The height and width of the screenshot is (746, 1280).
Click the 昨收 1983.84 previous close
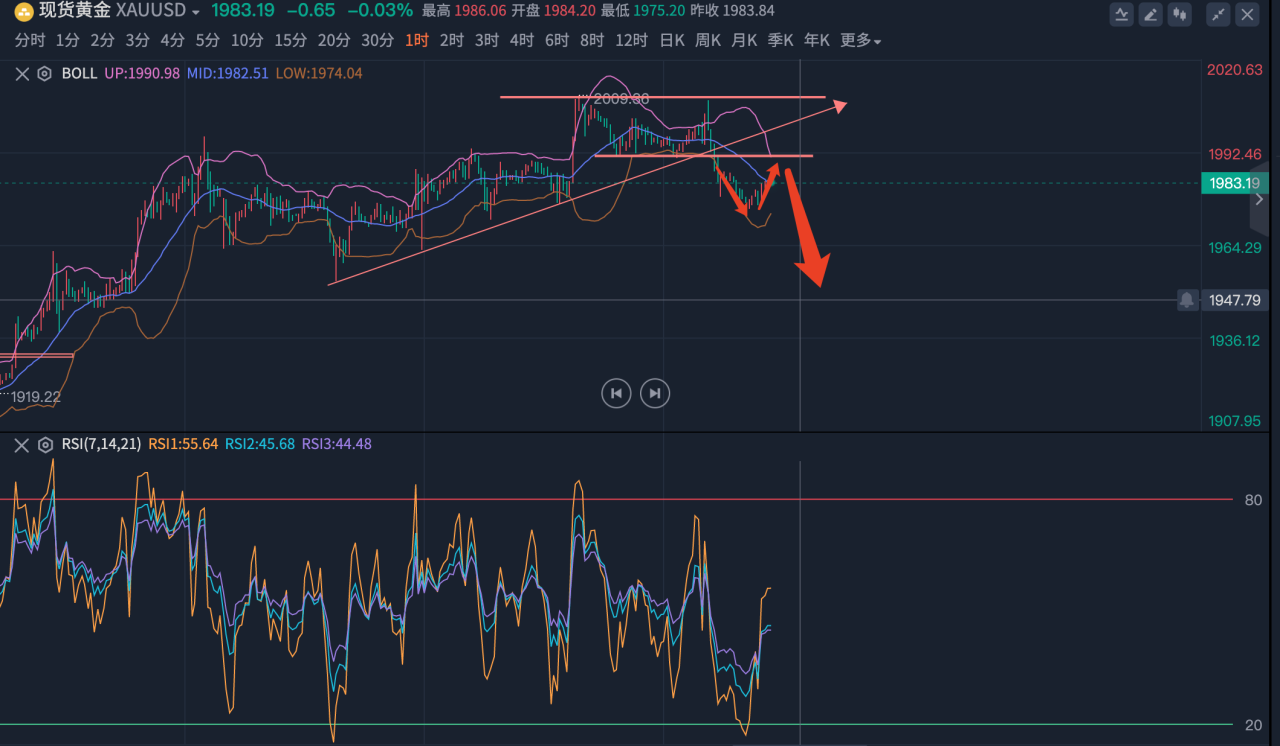[x=733, y=11]
